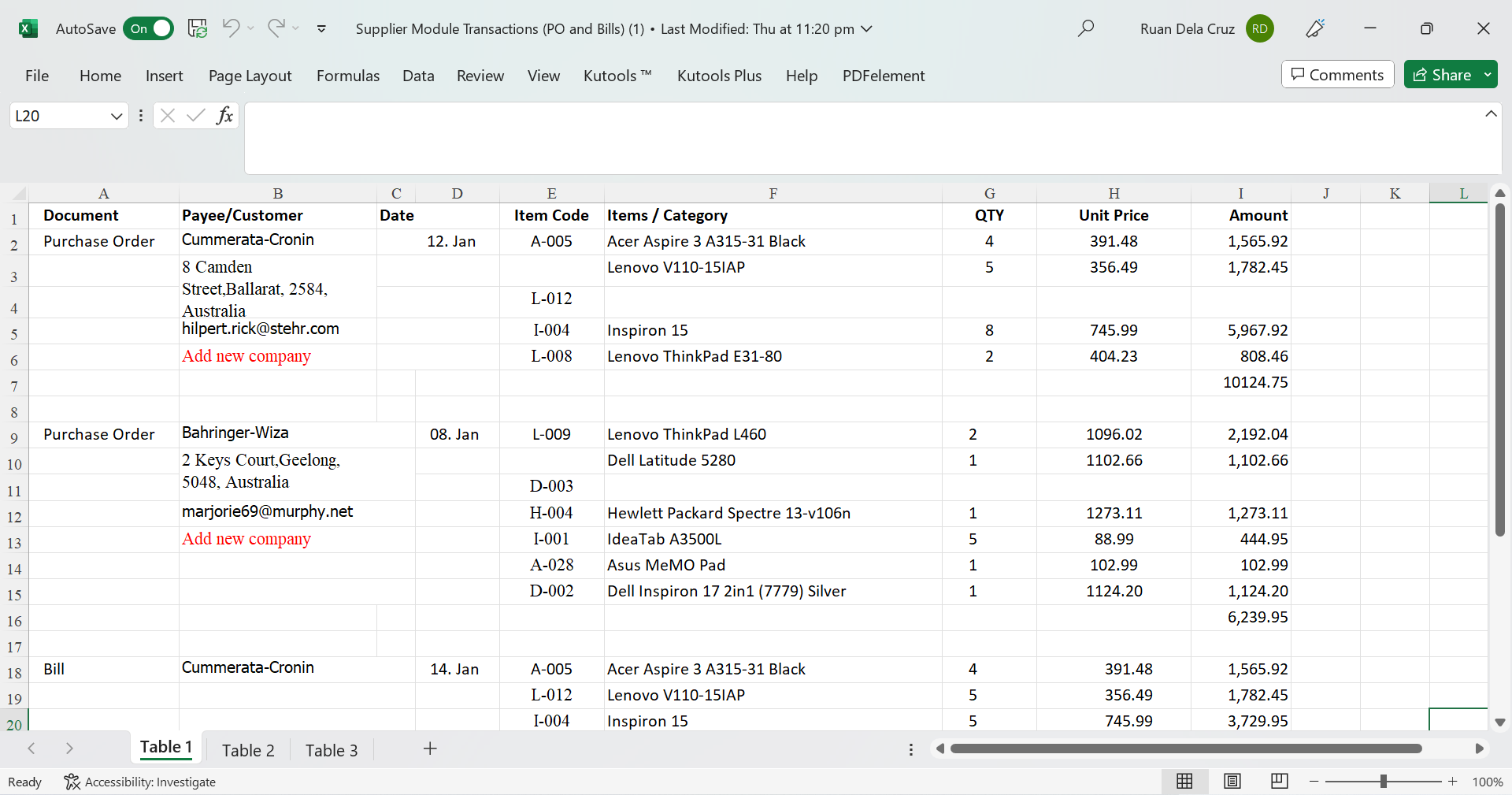Click the Redo arrow icon

click(276, 28)
